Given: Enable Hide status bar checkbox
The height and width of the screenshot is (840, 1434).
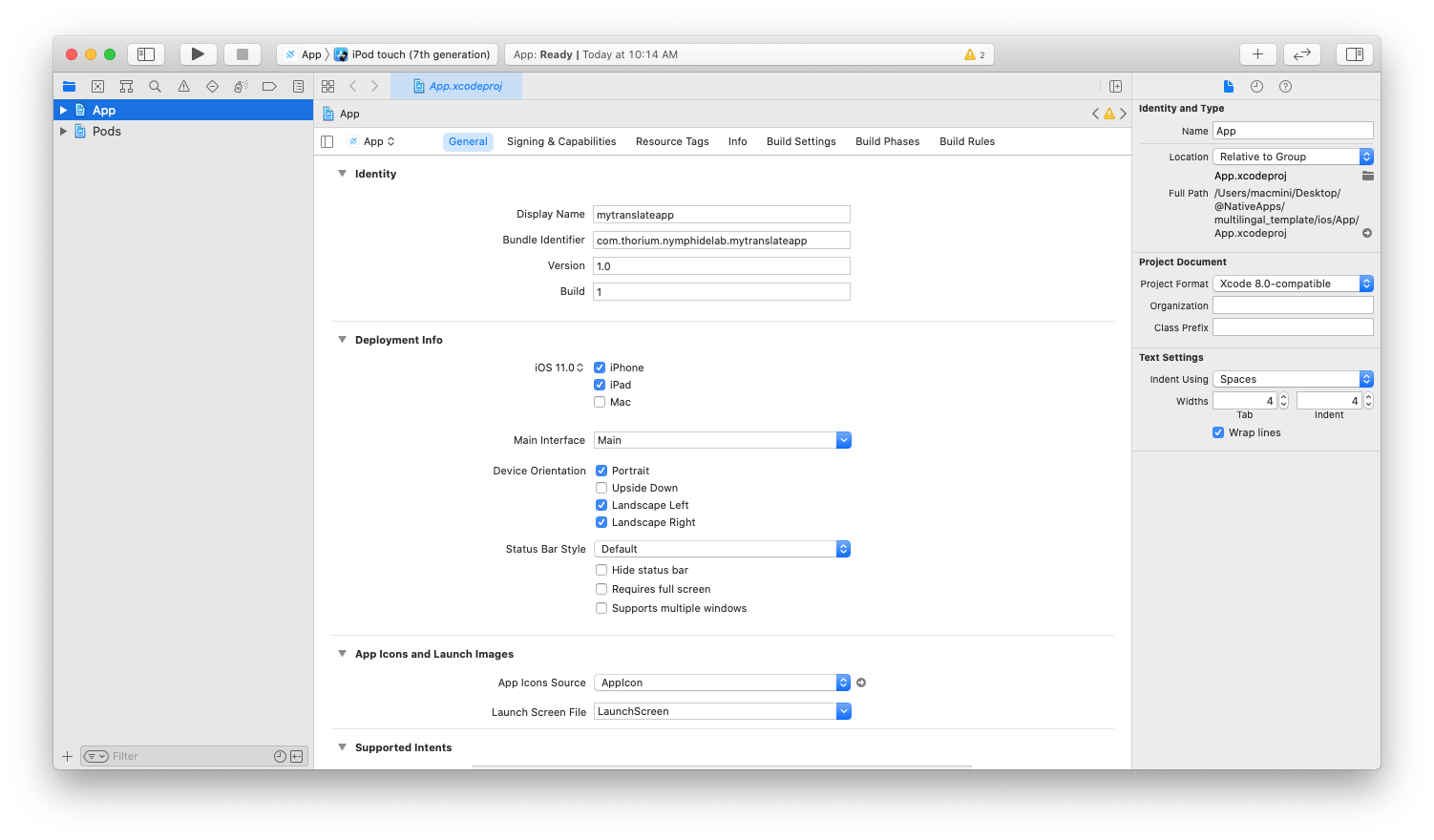Looking at the screenshot, I should coord(601,570).
